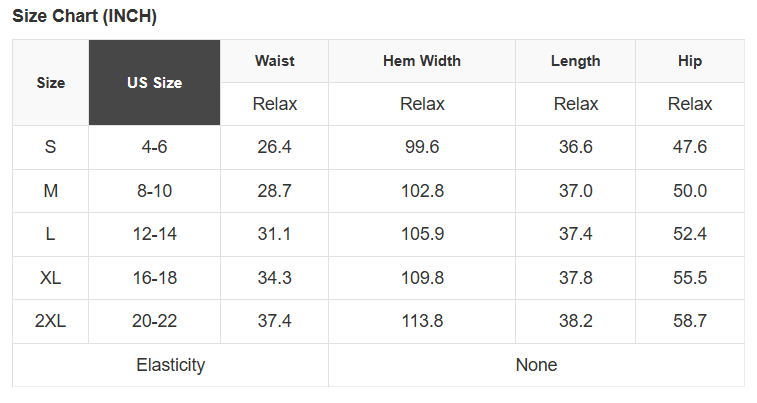Screen dimensions: 757x403
Task: Select the dark US Size header cell
Action: click(x=154, y=83)
